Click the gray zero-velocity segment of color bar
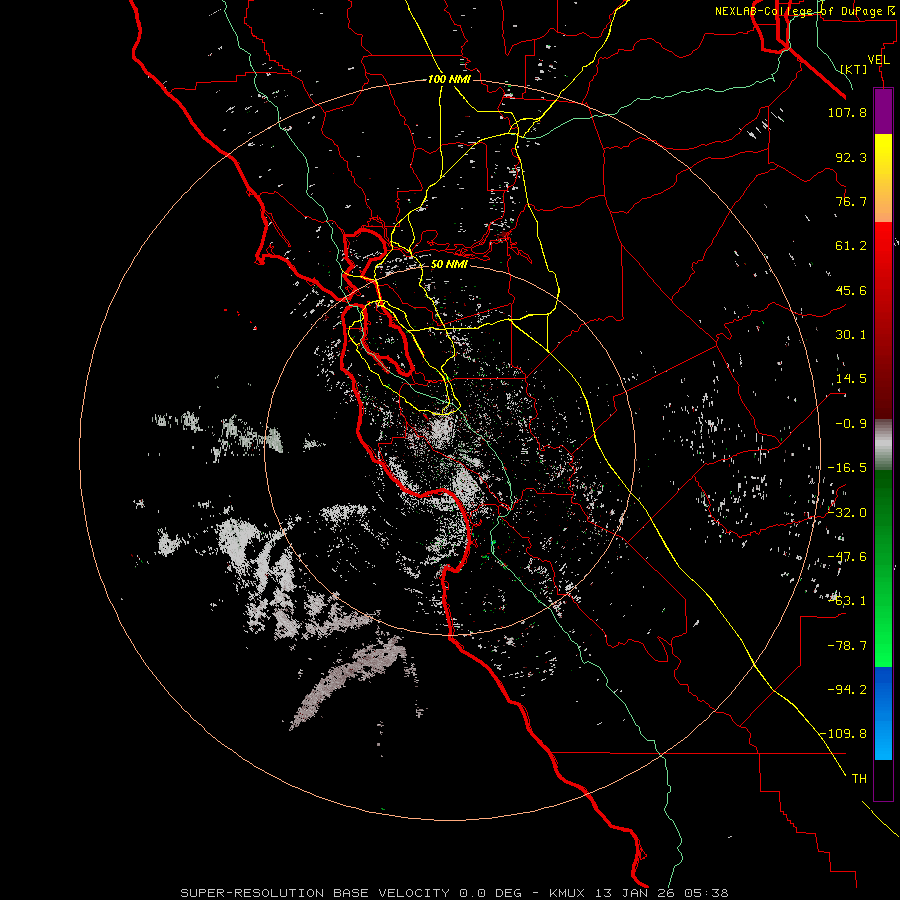This screenshot has height=900, width=900. 883,445
